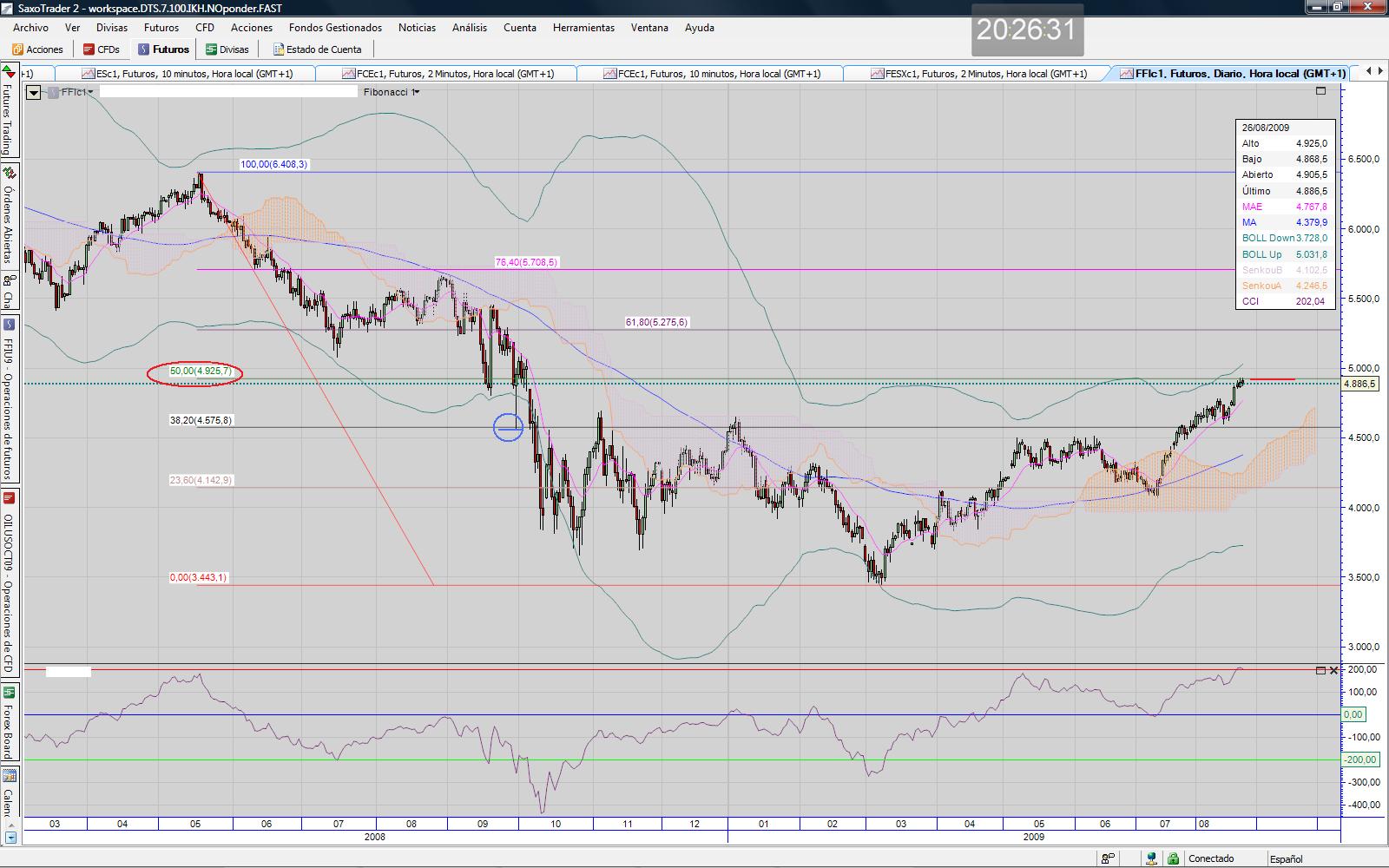Open the Fibonacci 1 dropdown
Image resolution: width=1389 pixels, height=868 pixels.
[x=392, y=92]
